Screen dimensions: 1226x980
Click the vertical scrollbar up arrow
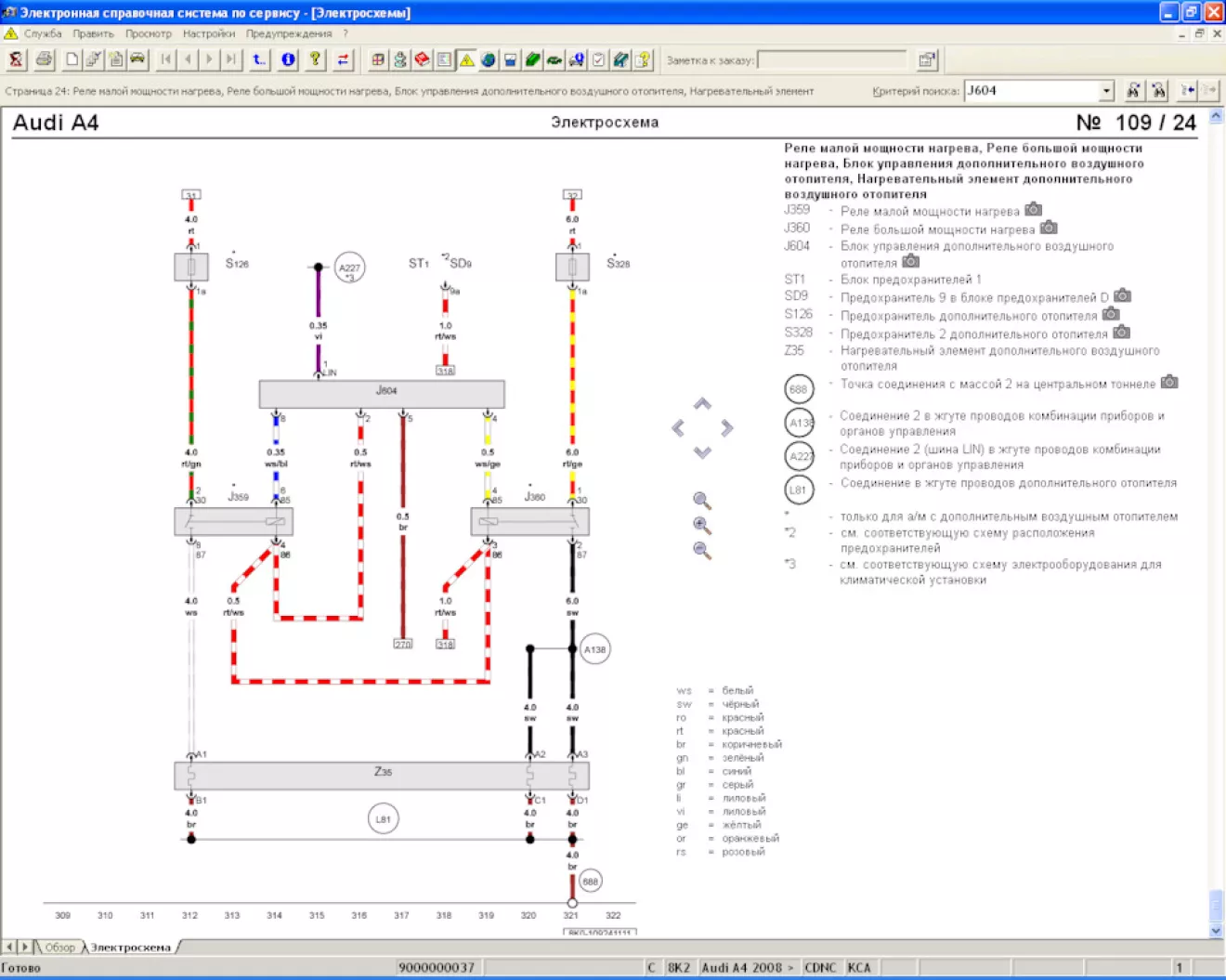[x=1216, y=116]
